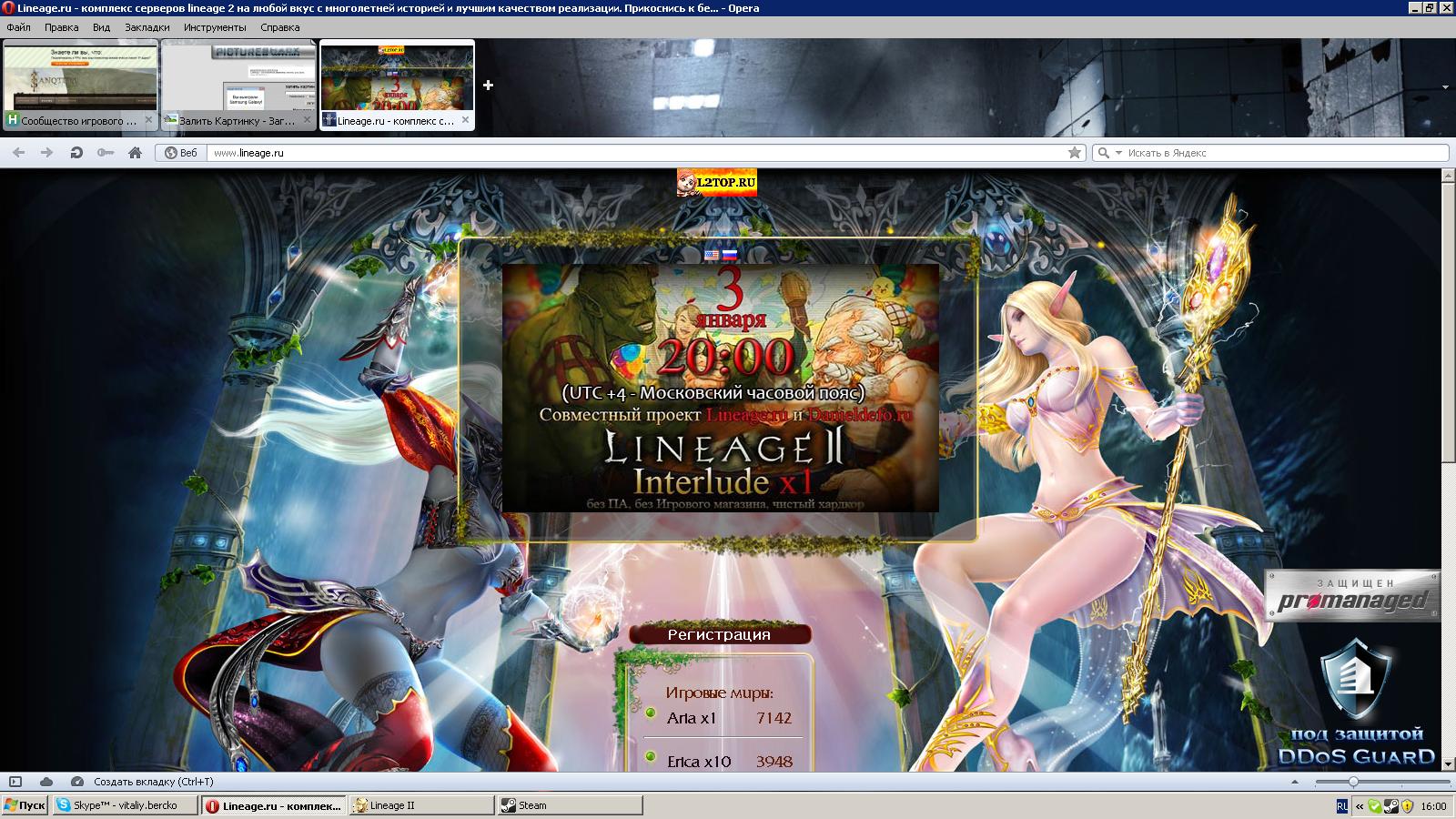Viewport: 1456px width, 819px height.
Task: Focus the Yandex search field
Action: tap(1286, 153)
